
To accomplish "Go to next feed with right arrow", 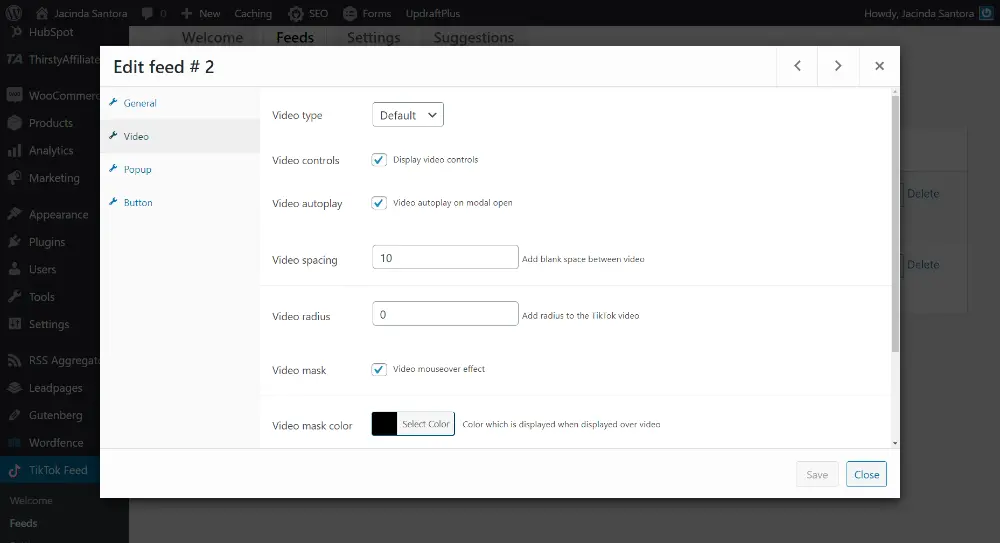I will [838, 66].
